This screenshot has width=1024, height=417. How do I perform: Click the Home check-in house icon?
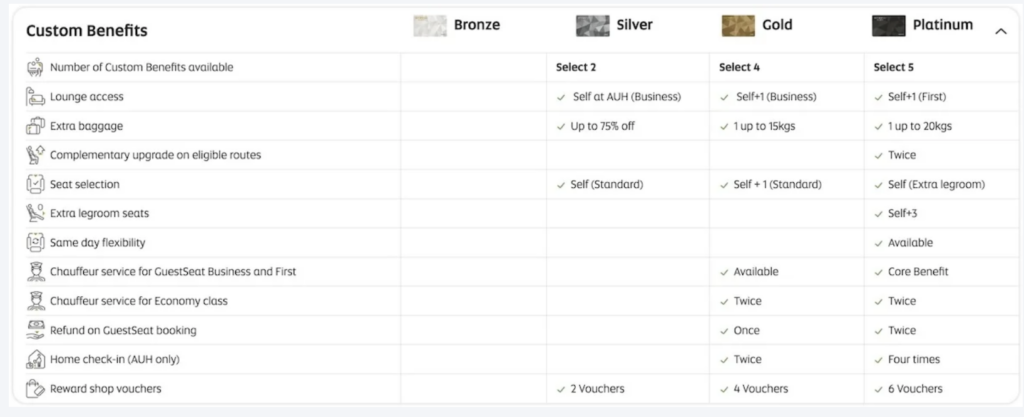click(35, 359)
